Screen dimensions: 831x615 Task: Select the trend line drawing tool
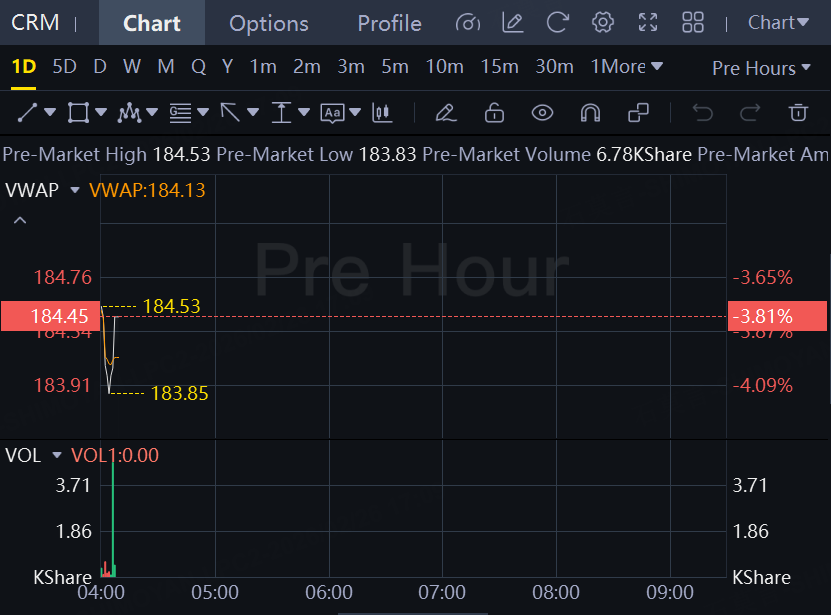pyautogui.click(x=27, y=112)
